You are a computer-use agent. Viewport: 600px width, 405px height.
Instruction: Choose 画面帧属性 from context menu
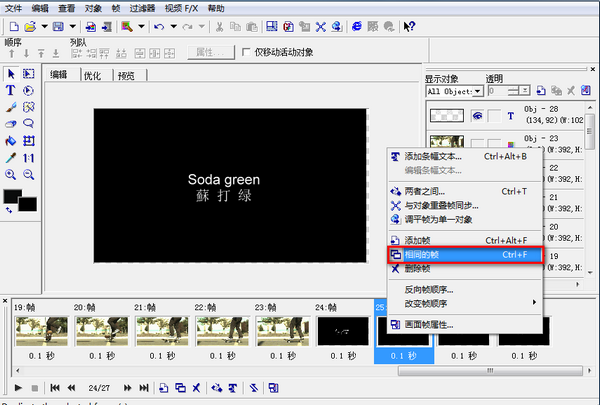[465, 325]
